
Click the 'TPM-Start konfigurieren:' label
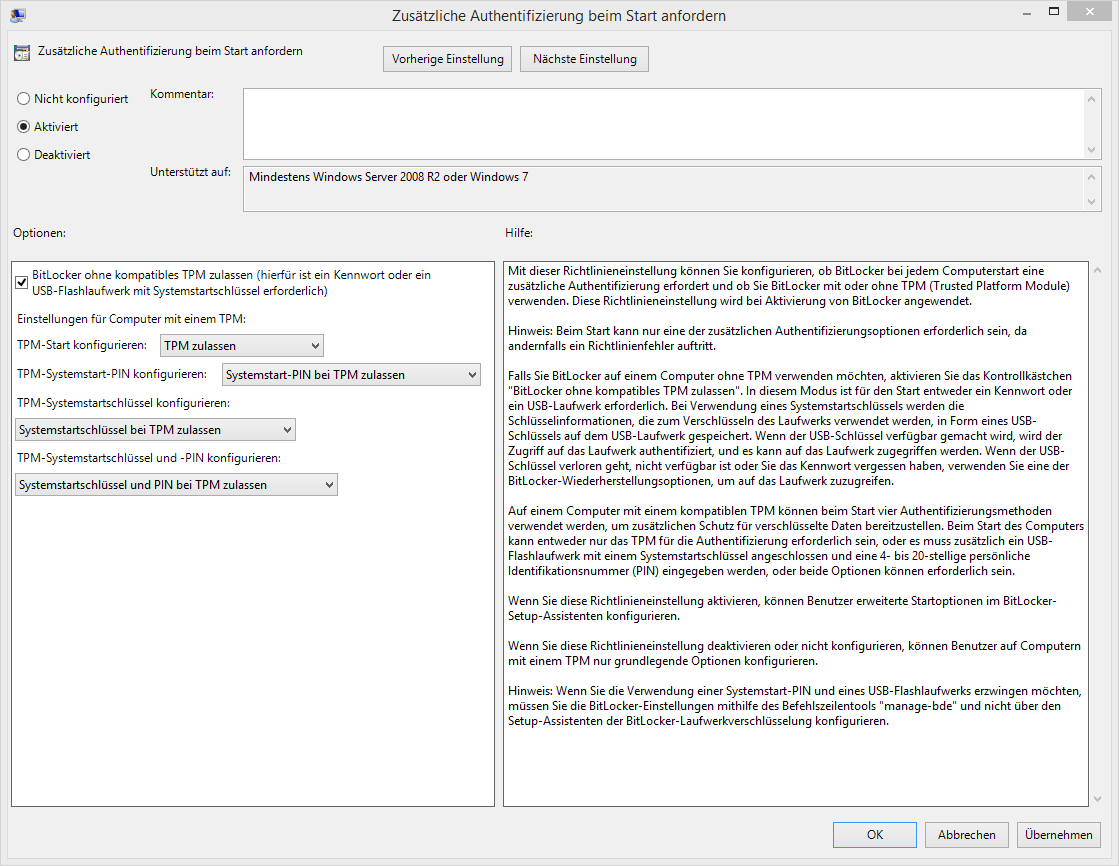[82, 345]
